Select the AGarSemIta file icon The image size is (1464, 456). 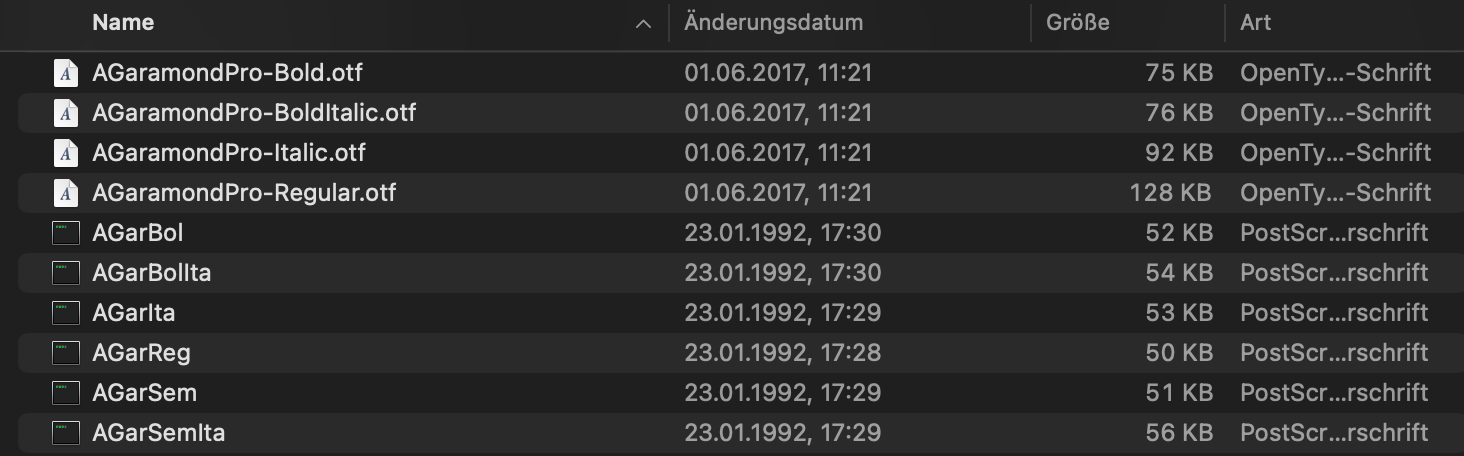pyautogui.click(x=66, y=433)
